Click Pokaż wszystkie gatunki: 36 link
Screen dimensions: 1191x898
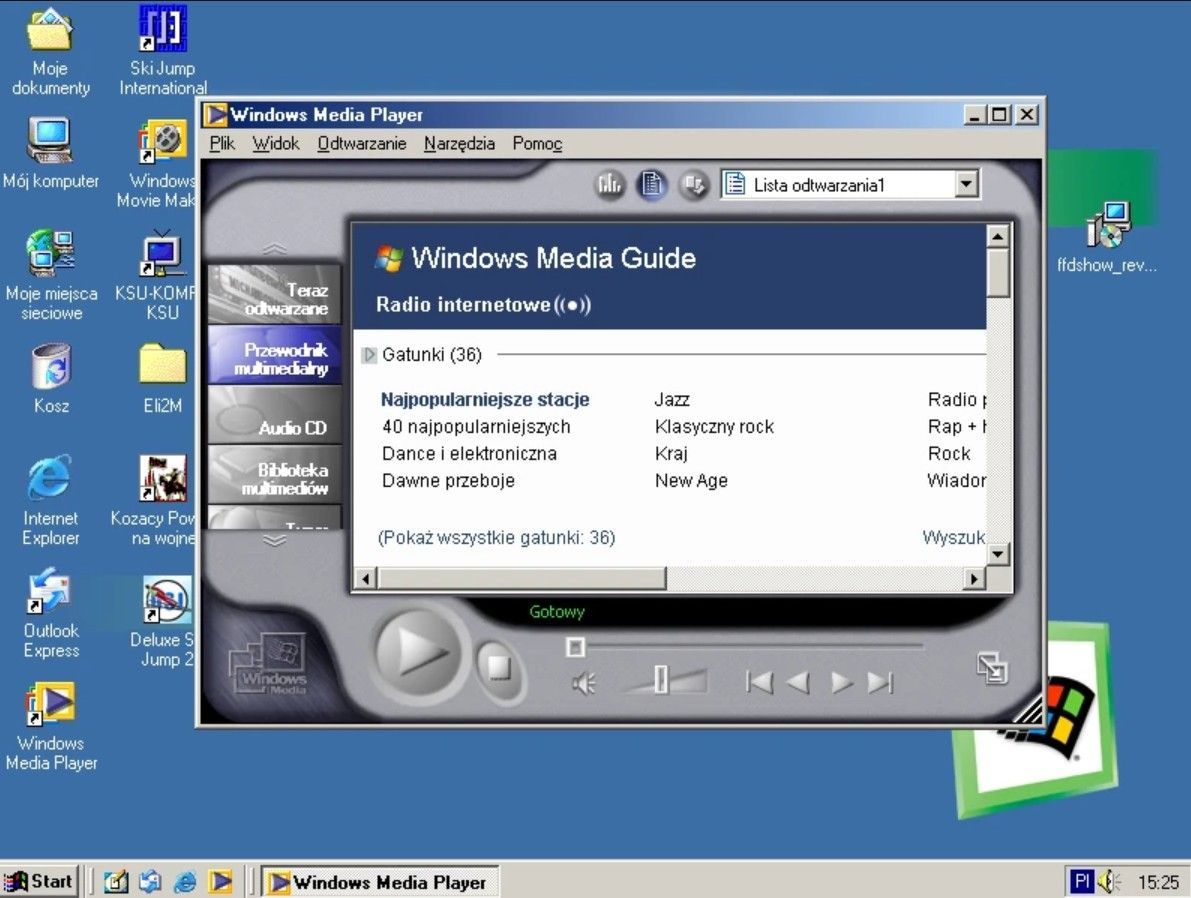(x=496, y=538)
